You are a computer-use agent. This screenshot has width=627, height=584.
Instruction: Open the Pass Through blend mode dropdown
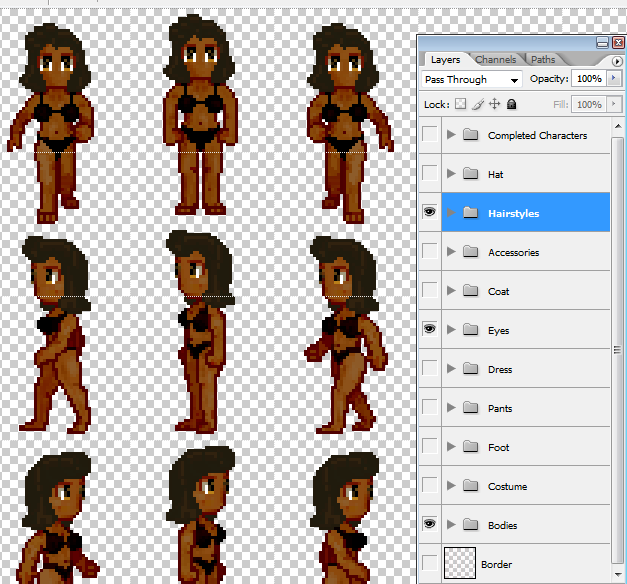(472, 80)
